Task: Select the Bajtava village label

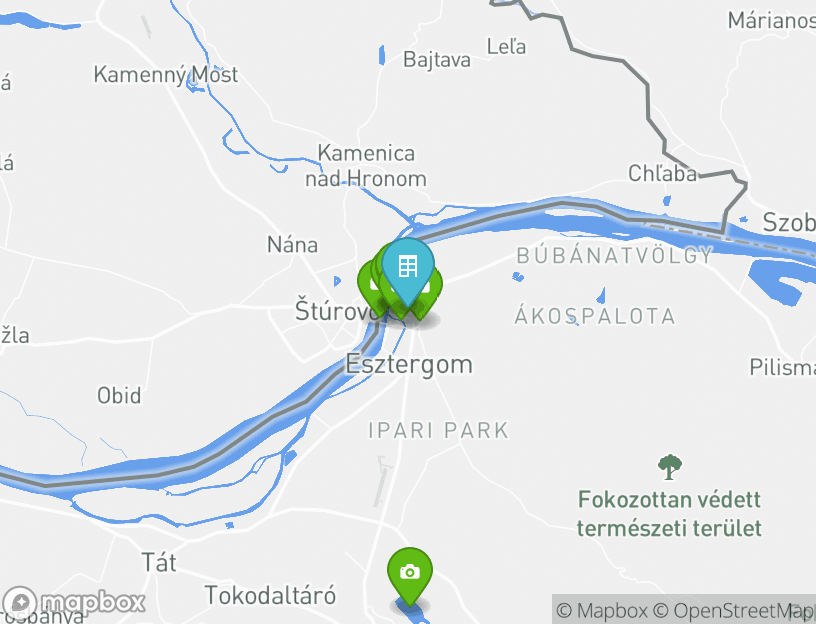Action: [437, 60]
